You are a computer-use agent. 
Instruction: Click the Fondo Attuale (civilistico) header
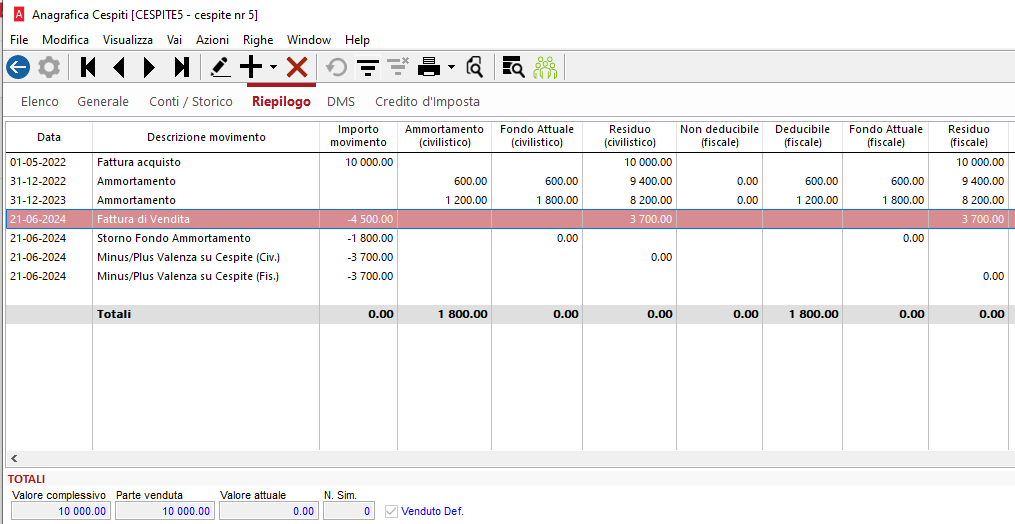(x=537, y=136)
